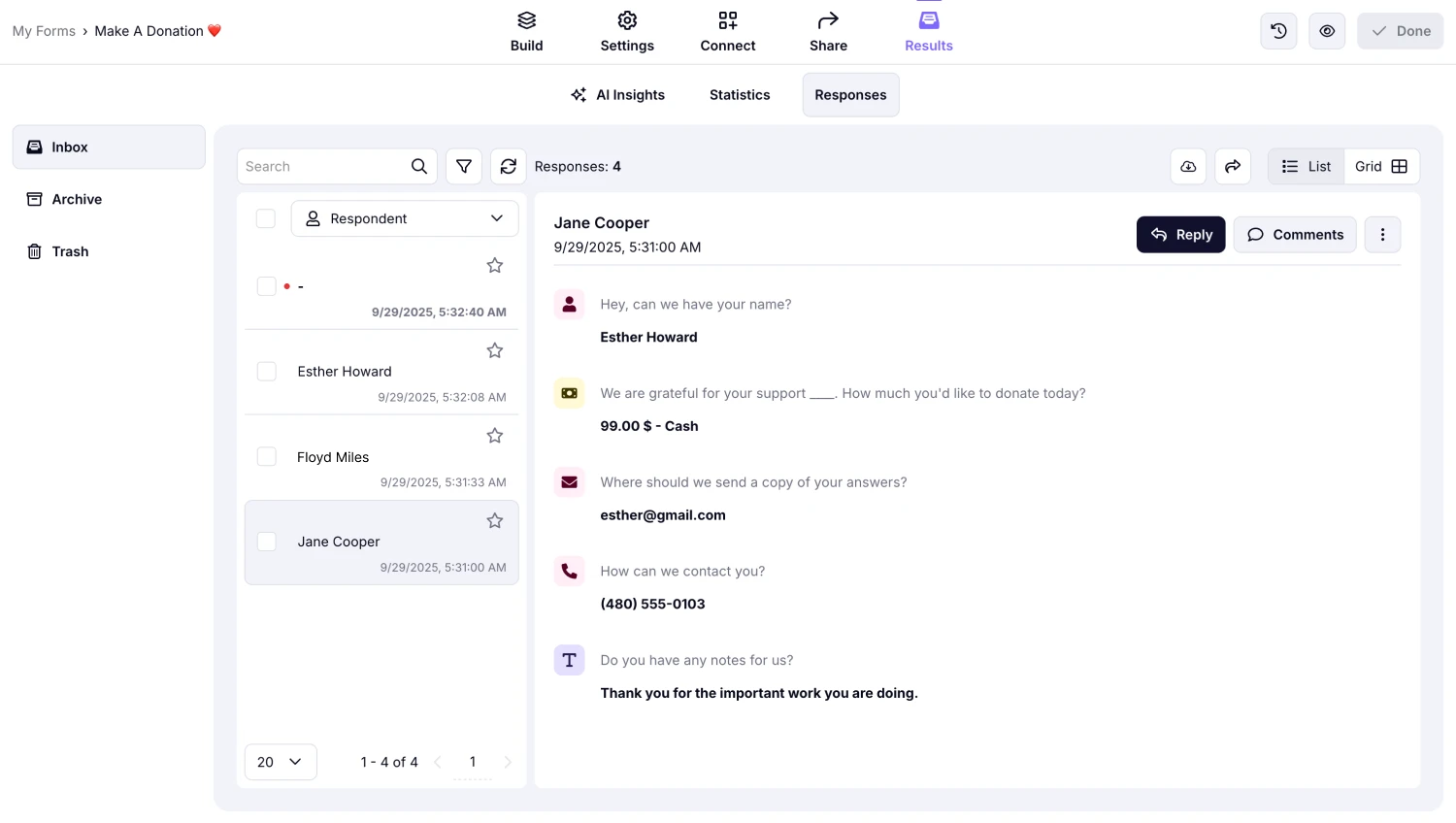The image size is (1456, 823).
Task: Switch to the Statistics tab
Action: [740, 95]
